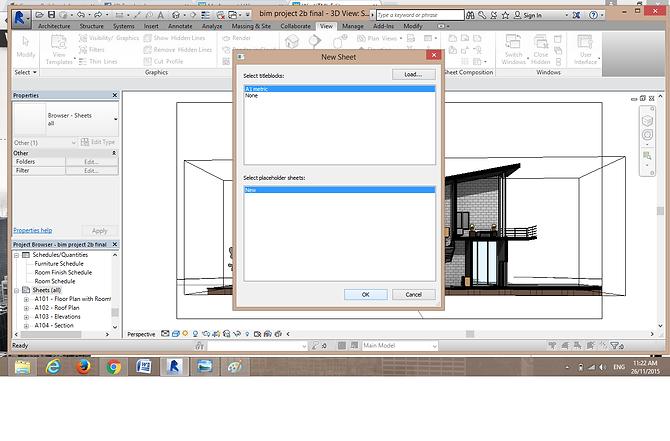
Task: Select the 'A1 metric' titleblock
Action: click(339, 89)
